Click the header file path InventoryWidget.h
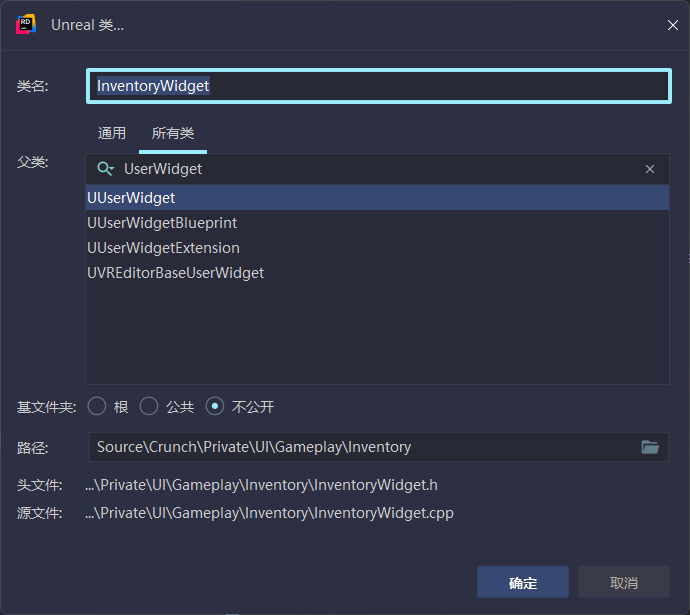Viewport: 690px width, 615px height. click(x=261, y=485)
